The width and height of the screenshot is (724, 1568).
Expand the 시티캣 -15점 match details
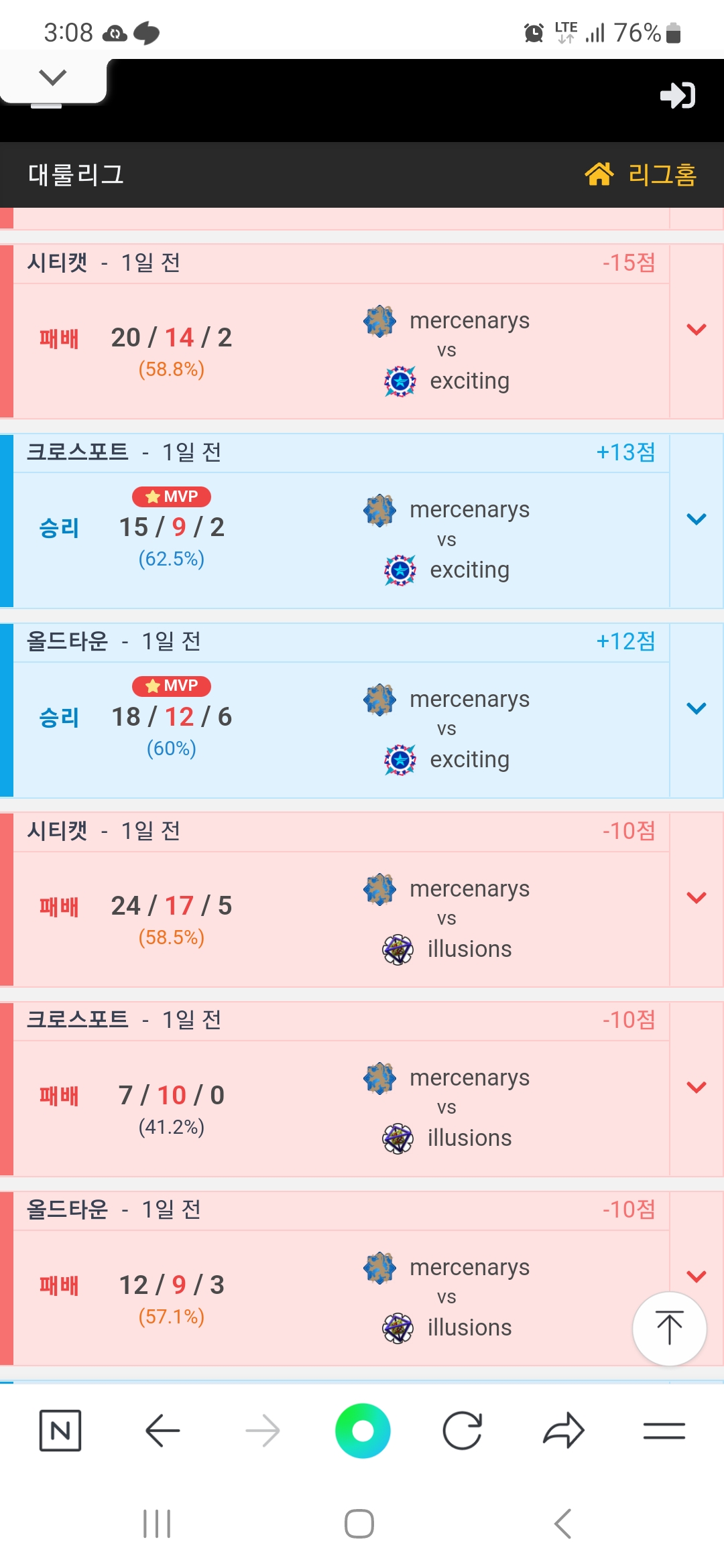point(697,330)
